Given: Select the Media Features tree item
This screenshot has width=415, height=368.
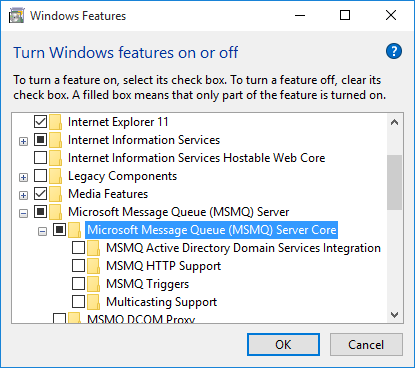Looking at the screenshot, I should 108,194.
